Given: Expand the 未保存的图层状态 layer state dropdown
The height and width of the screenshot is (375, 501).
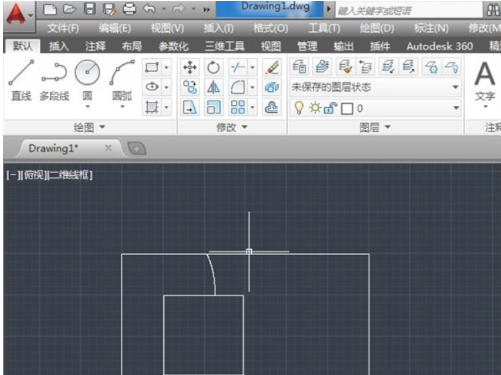Looking at the screenshot, I should tap(455, 87).
